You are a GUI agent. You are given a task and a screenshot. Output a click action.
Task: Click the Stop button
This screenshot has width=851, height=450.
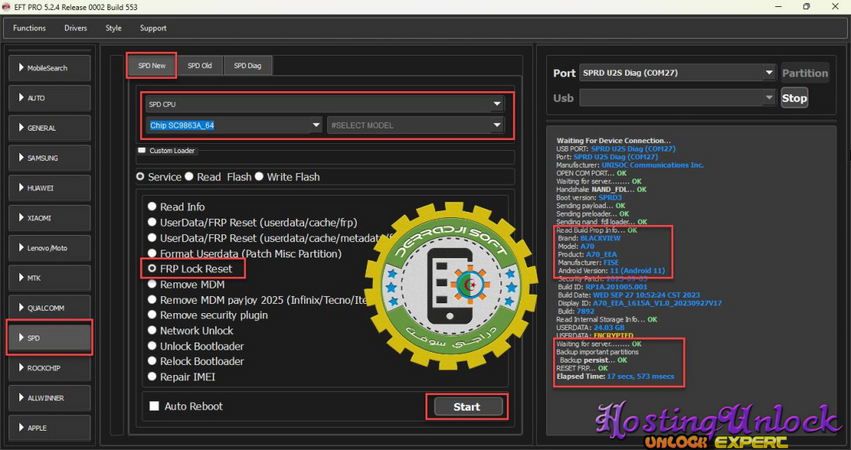click(x=794, y=98)
